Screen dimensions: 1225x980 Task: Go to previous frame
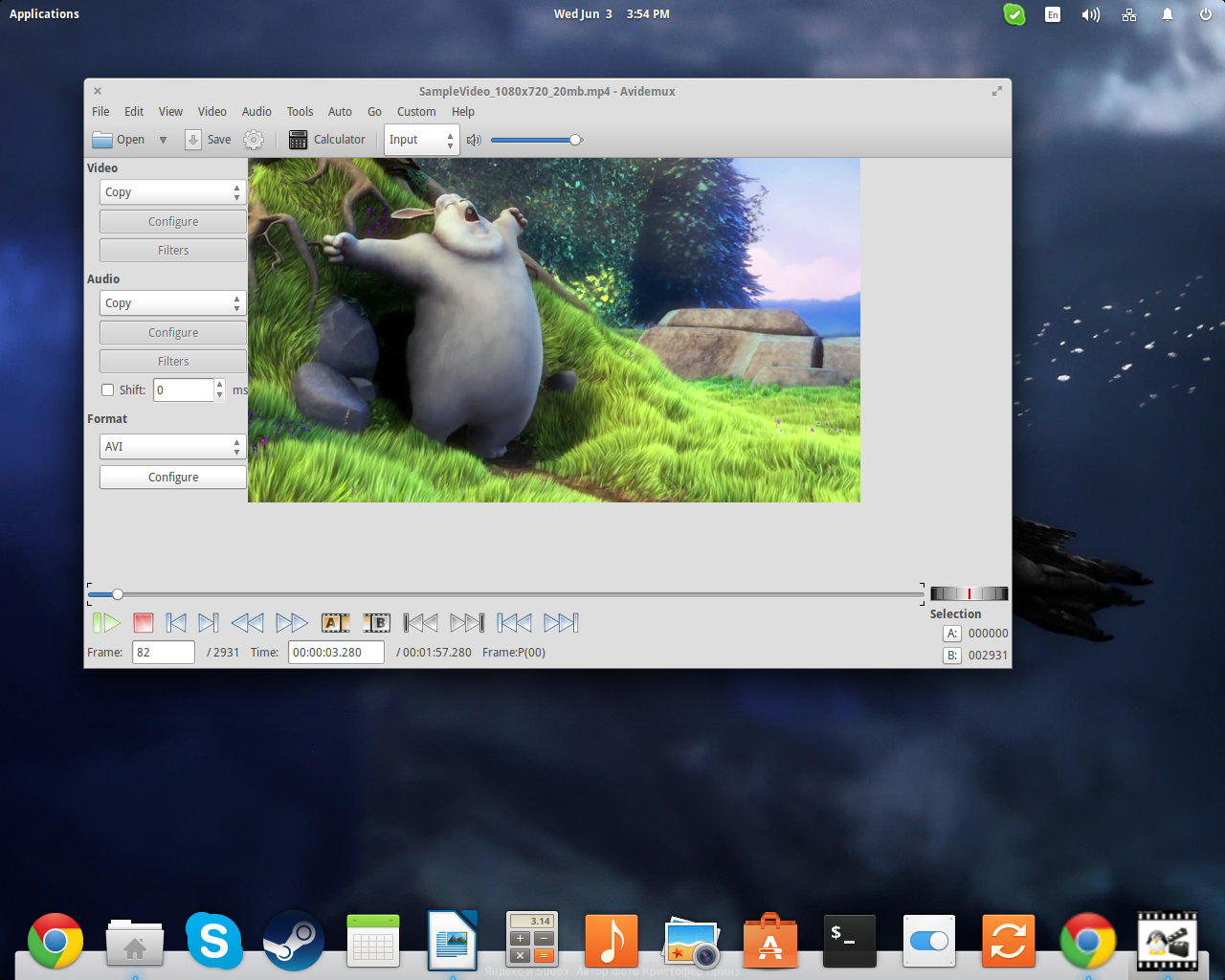pyautogui.click(x=176, y=624)
